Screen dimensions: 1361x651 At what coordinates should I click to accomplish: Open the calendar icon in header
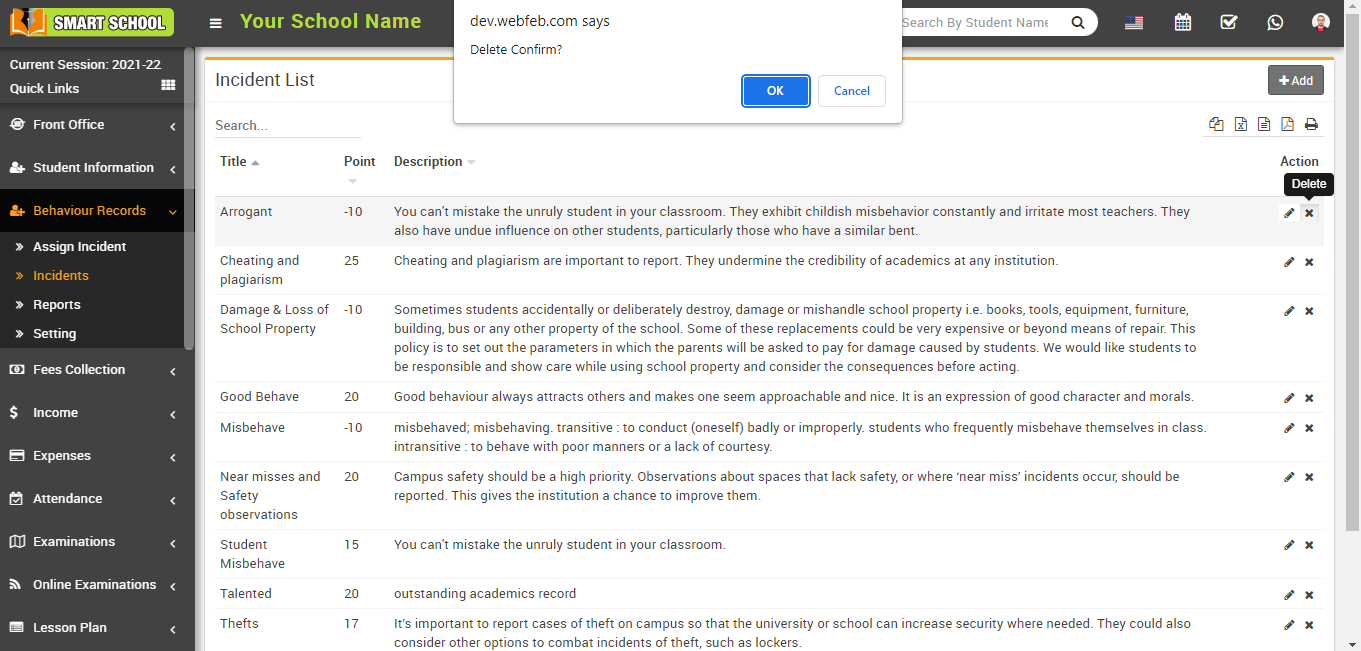pos(1182,22)
